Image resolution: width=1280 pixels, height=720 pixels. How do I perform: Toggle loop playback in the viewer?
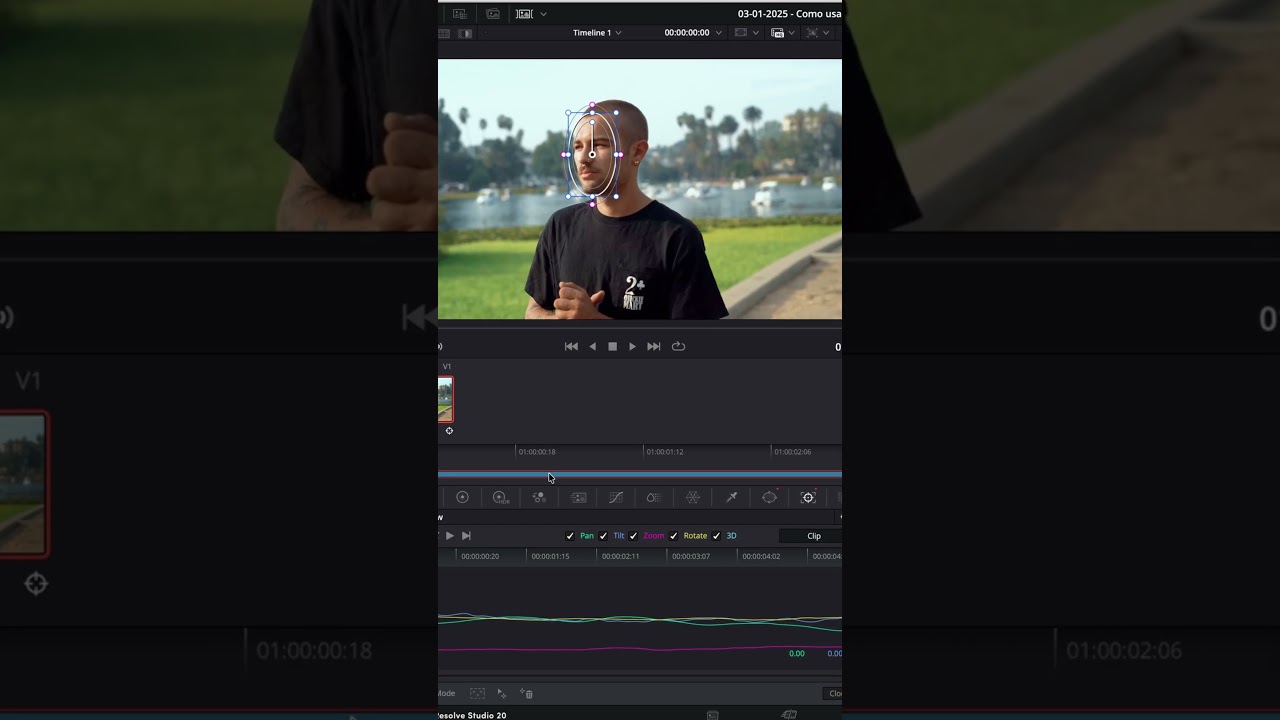[x=678, y=346]
